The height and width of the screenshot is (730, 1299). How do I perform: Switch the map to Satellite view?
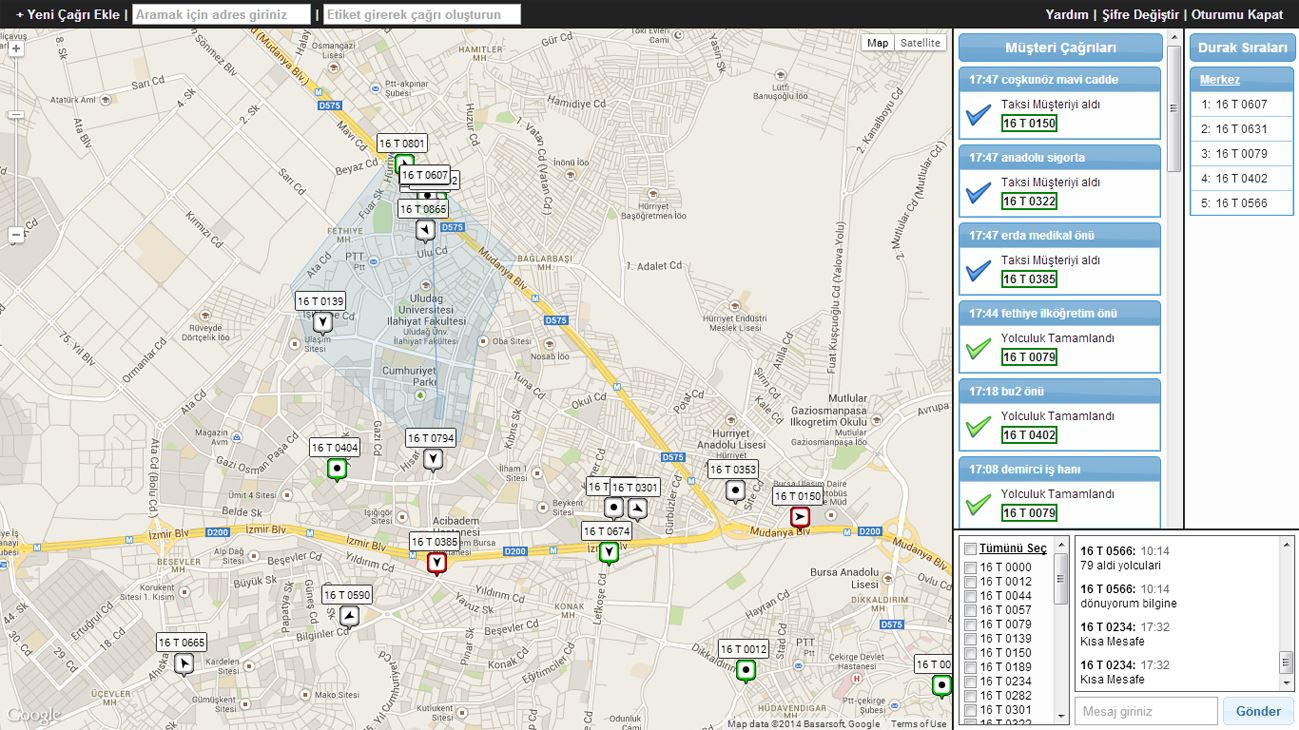919,43
